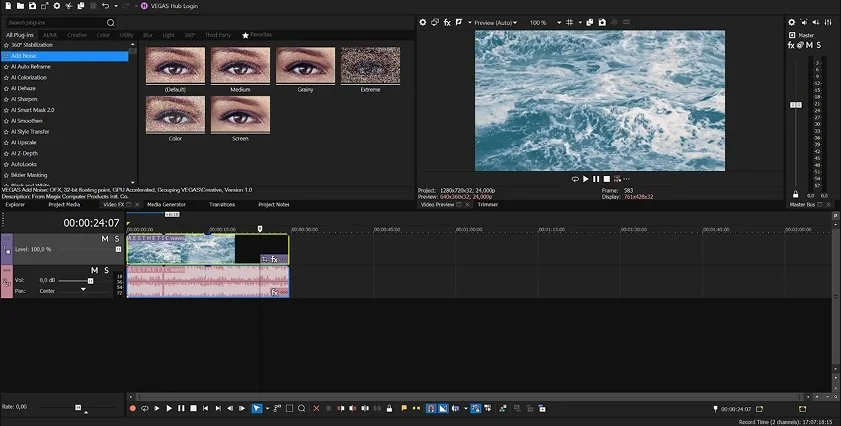Favorite the 360° Stabilization plug-in star

click(6, 45)
